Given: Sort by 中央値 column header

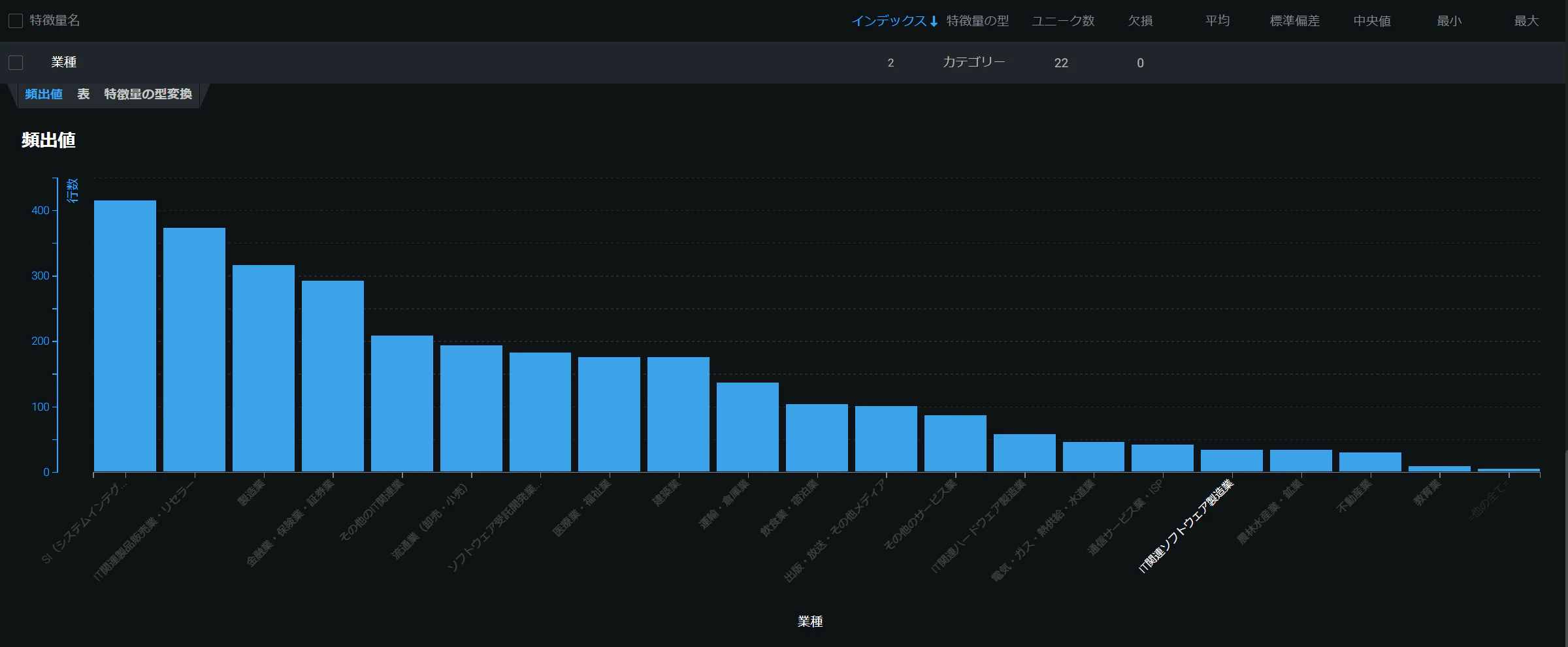Looking at the screenshot, I should point(1372,21).
